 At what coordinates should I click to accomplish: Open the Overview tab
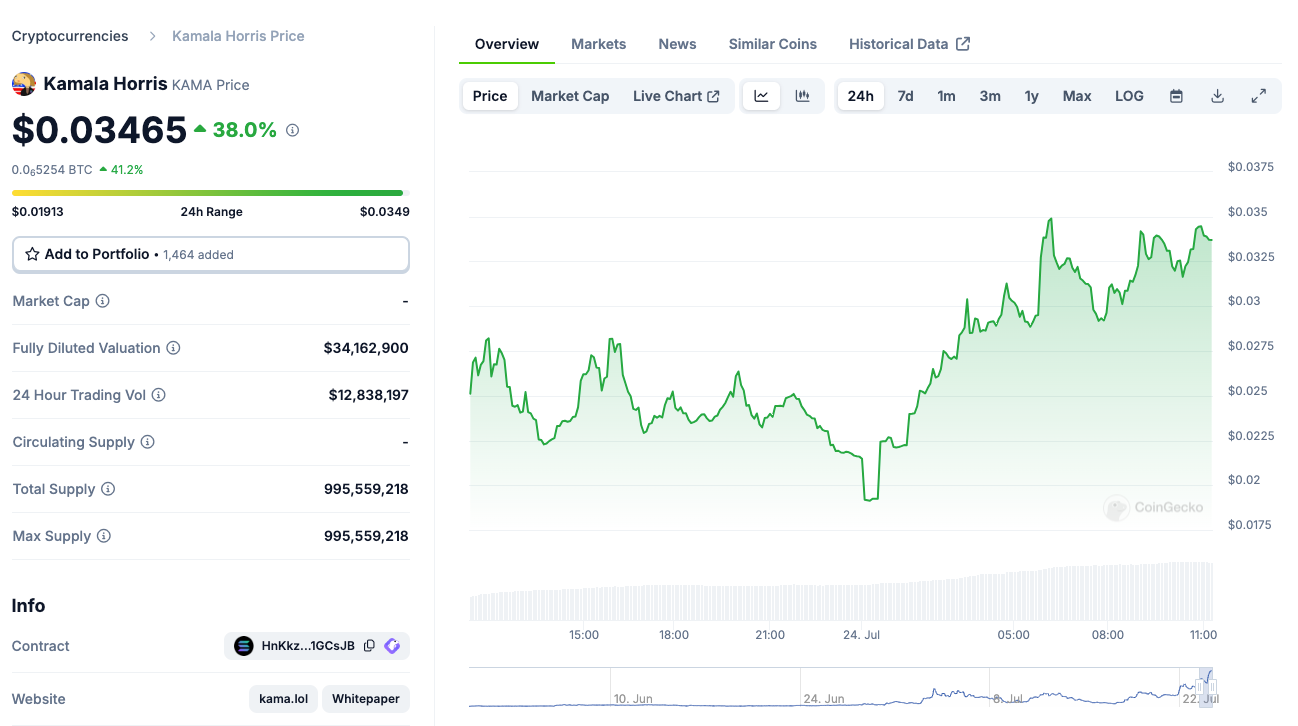pyautogui.click(x=507, y=44)
